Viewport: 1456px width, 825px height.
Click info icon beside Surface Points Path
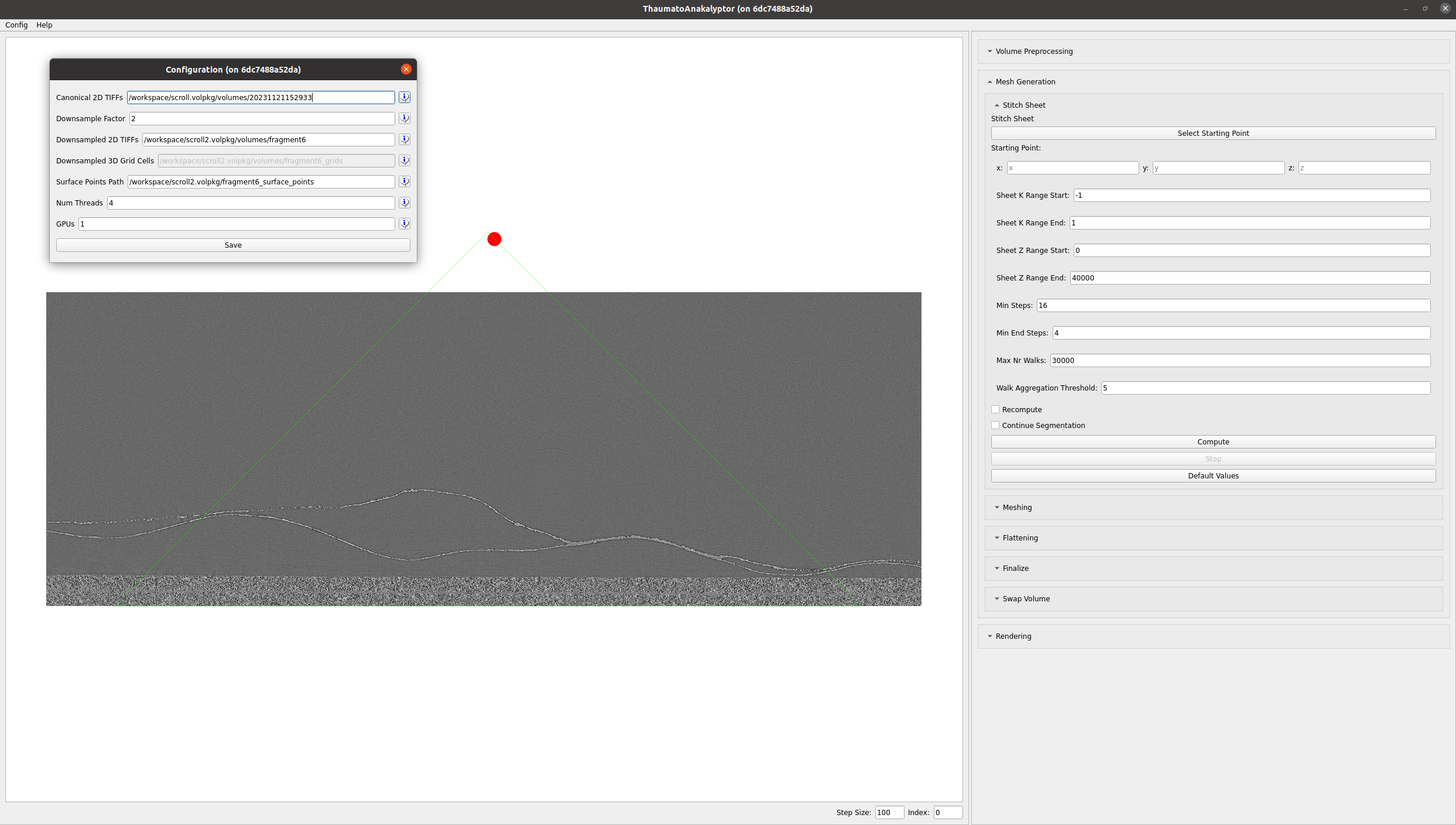405,182
